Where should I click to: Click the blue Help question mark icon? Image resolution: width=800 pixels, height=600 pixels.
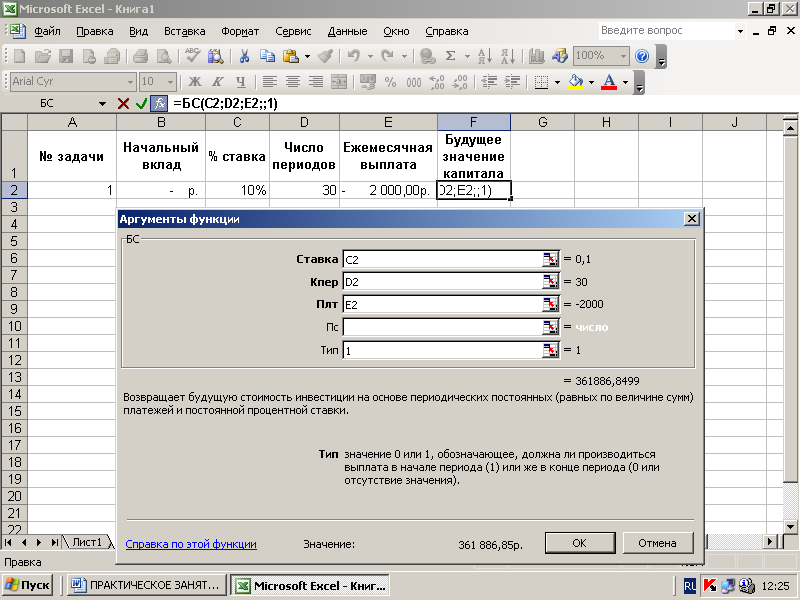[642, 56]
